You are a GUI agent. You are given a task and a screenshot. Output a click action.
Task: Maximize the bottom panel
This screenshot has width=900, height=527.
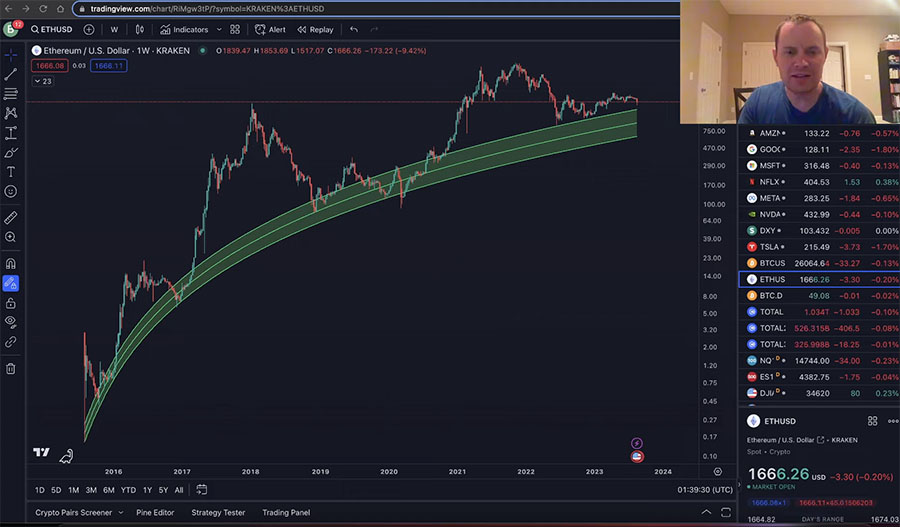point(726,512)
